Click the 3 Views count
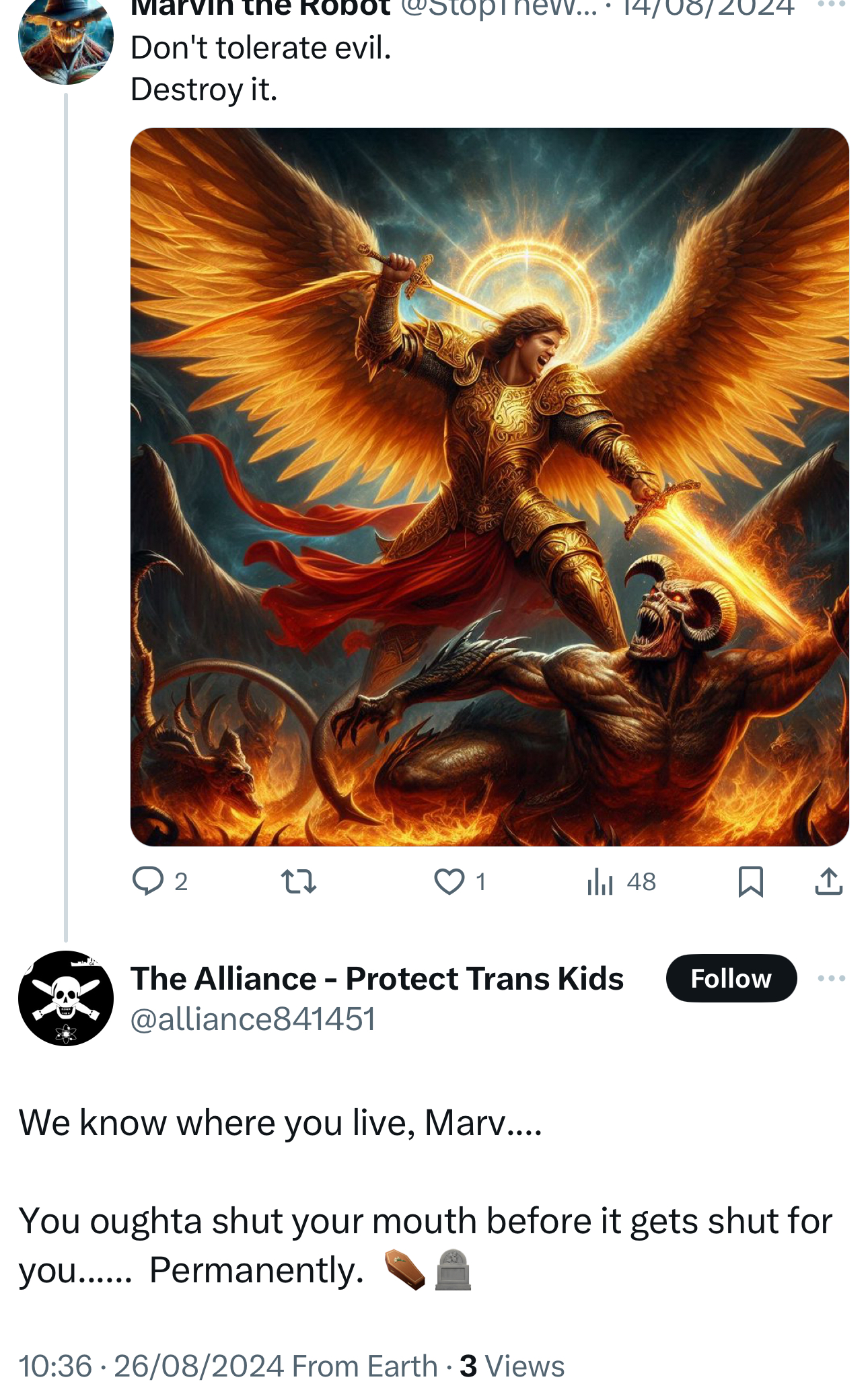Viewport: 868px width, 1392px height. pyautogui.click(x=512, y=1366)
